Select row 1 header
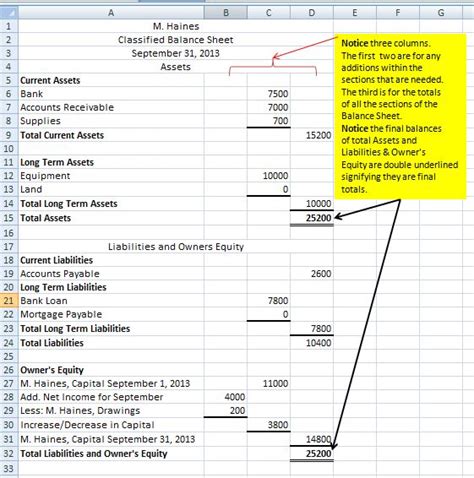 9,26
